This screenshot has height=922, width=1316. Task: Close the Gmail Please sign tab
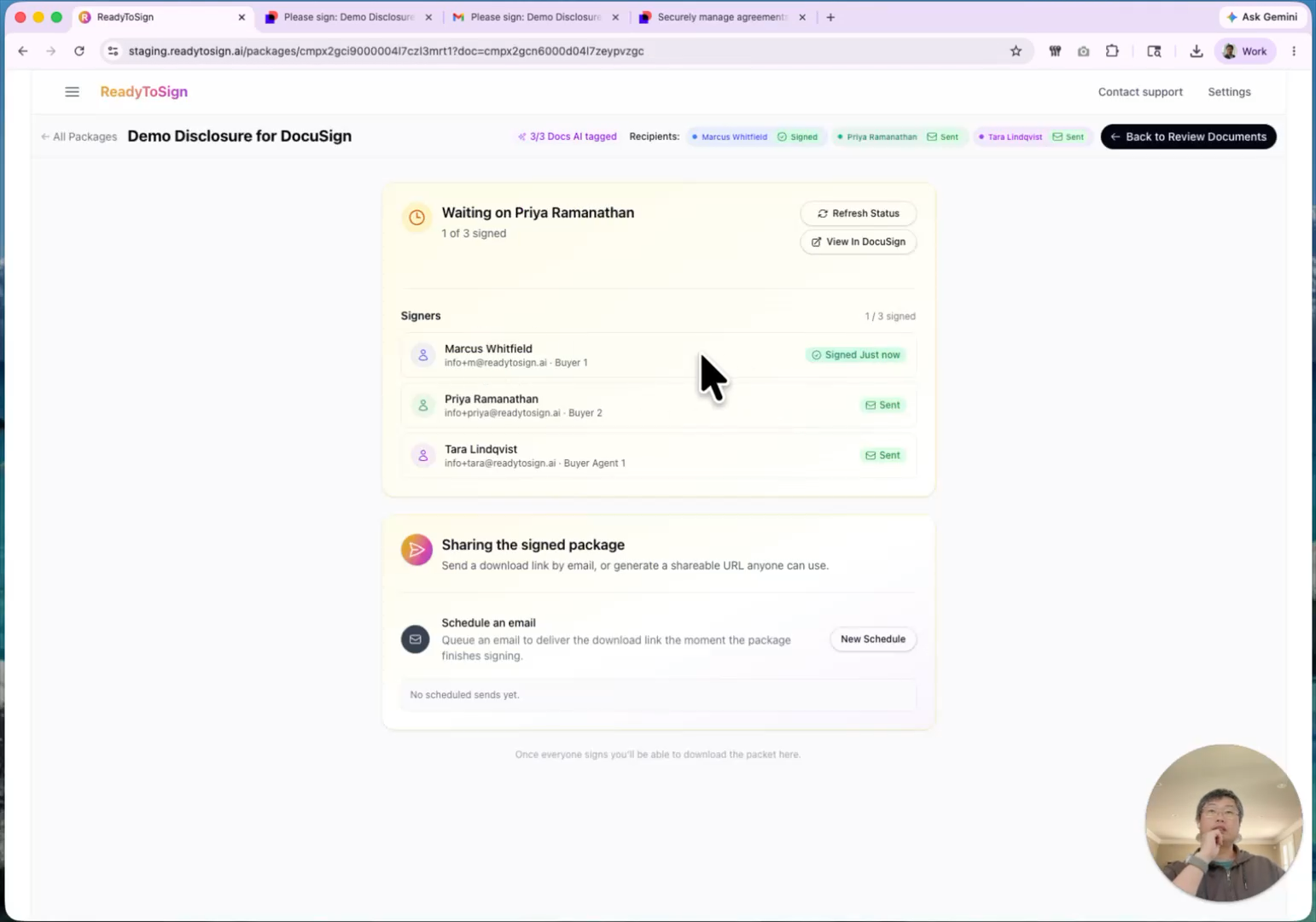coord(615,17)
